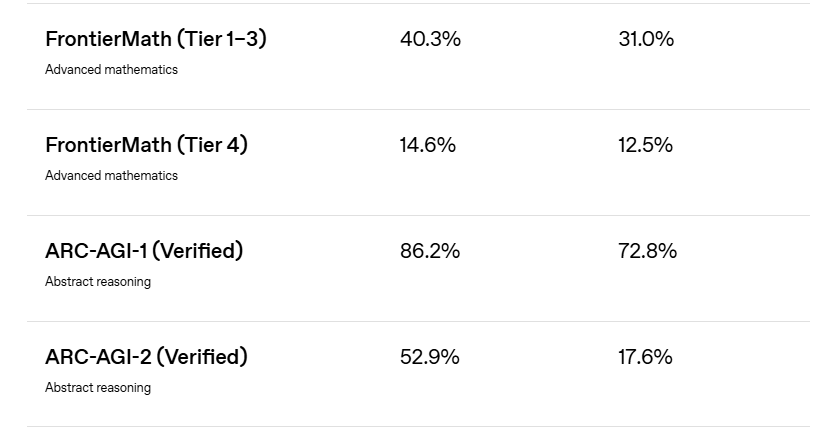Select the FrontierMath (Tier 4) heading
830x437 pixels.
pyautogui.click(x=146, y=145)
